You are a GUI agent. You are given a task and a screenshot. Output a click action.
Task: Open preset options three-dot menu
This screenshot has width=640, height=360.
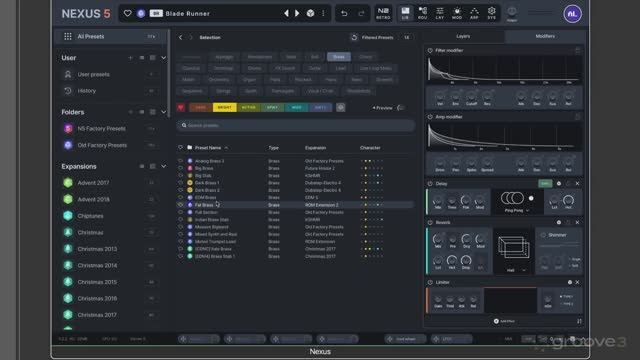coord(323,13)
